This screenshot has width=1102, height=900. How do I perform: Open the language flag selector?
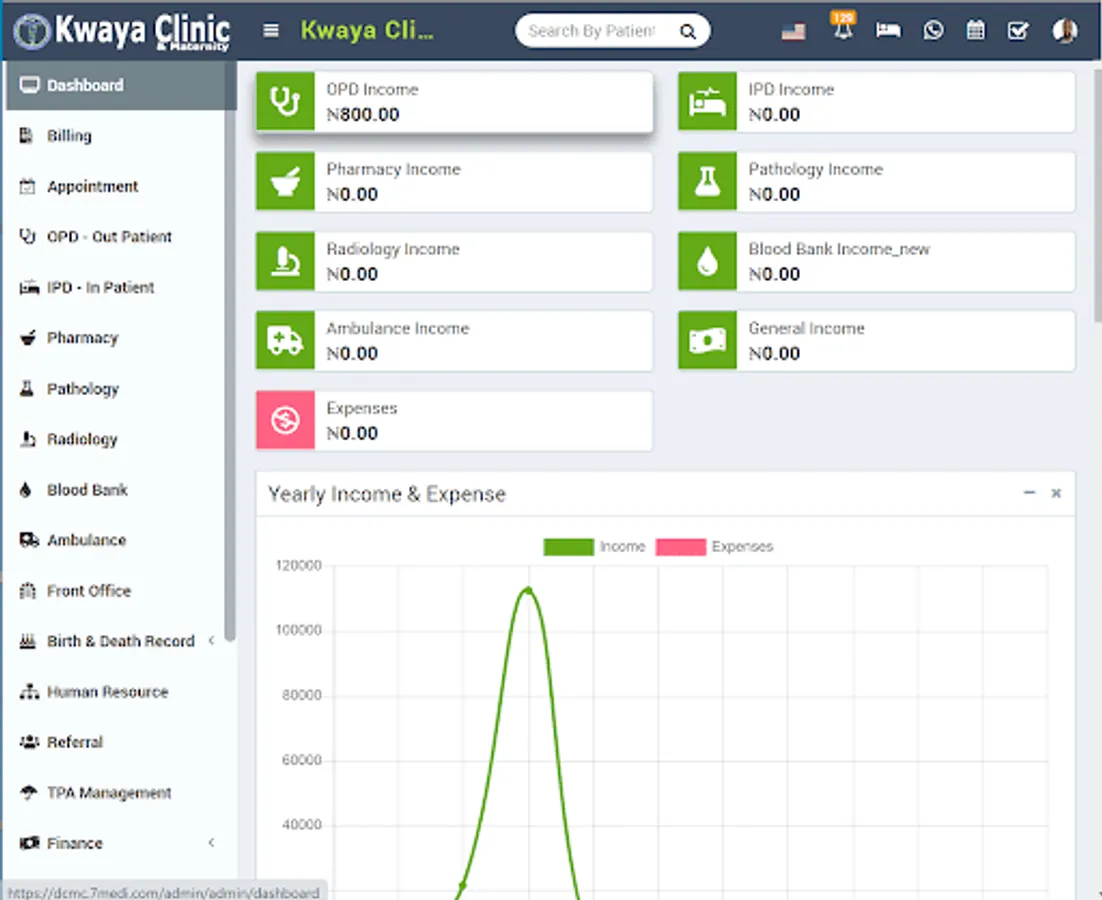coord(793,32)
